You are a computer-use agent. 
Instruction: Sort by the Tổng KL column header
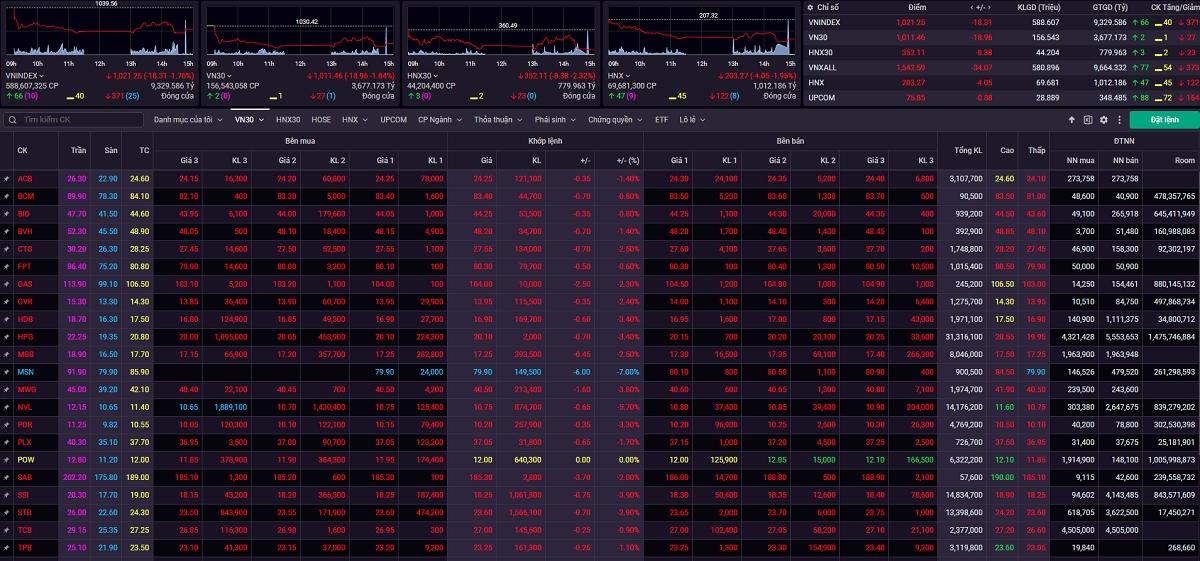point(967,150)
